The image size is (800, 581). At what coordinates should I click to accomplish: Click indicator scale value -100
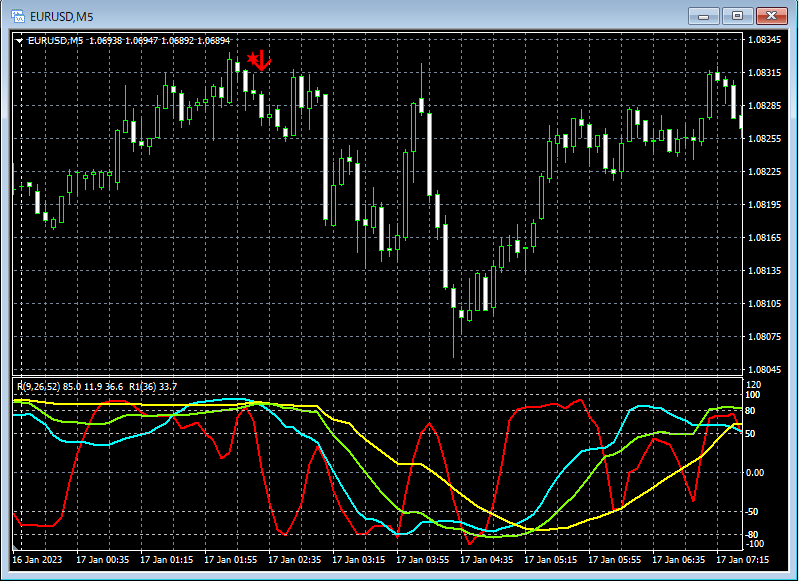(x=755, y=544)
